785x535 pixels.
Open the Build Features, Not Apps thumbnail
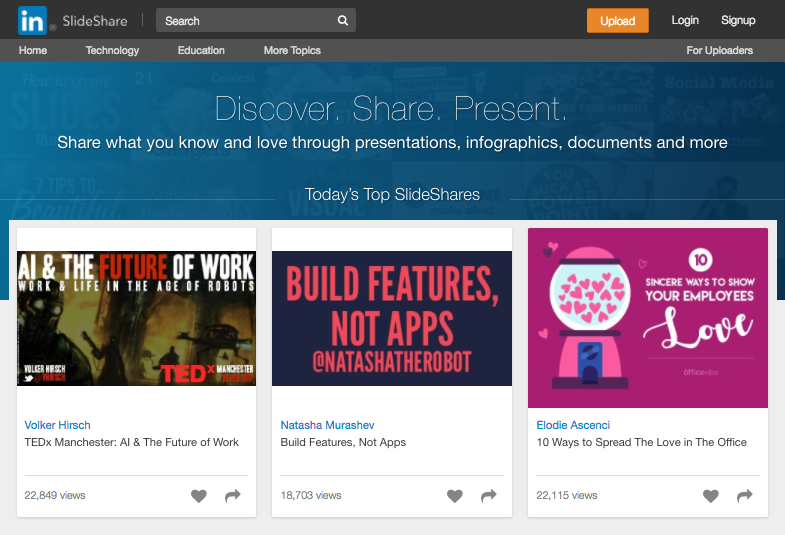(391, 318)
